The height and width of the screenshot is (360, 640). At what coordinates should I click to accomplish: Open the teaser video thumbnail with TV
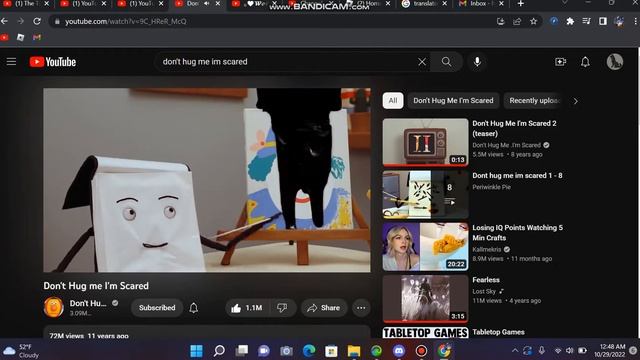click(425, 142)
